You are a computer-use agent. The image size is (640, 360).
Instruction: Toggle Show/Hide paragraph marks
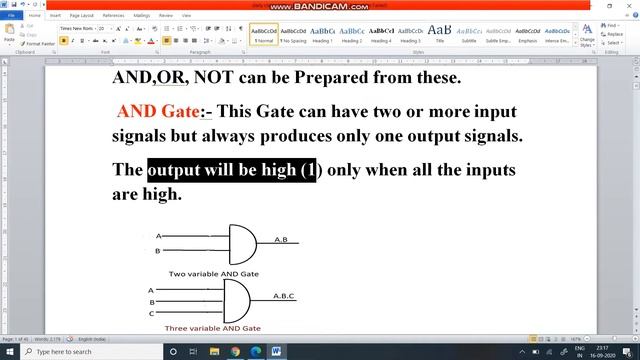point(241,29)
